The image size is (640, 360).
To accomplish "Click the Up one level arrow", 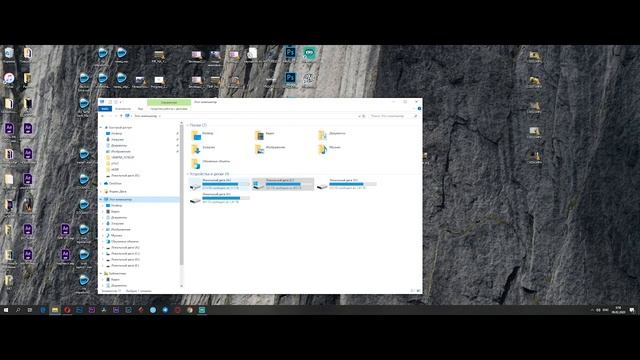I will point(121,116).
